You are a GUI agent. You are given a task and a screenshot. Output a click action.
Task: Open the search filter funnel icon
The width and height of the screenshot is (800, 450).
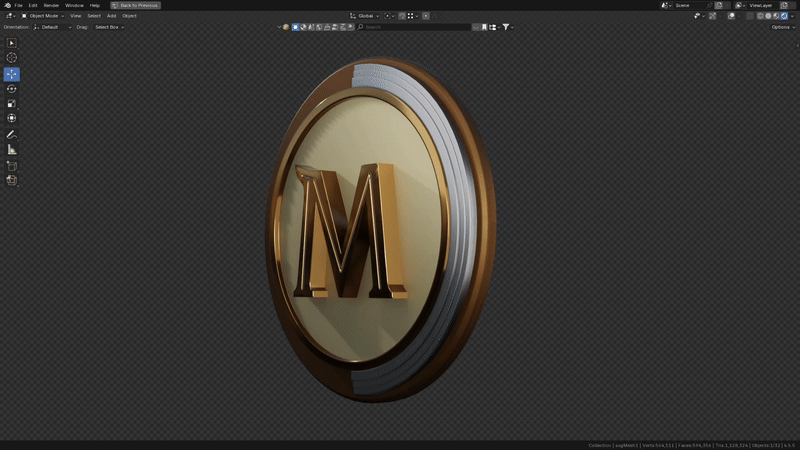[x=506, y=27]
